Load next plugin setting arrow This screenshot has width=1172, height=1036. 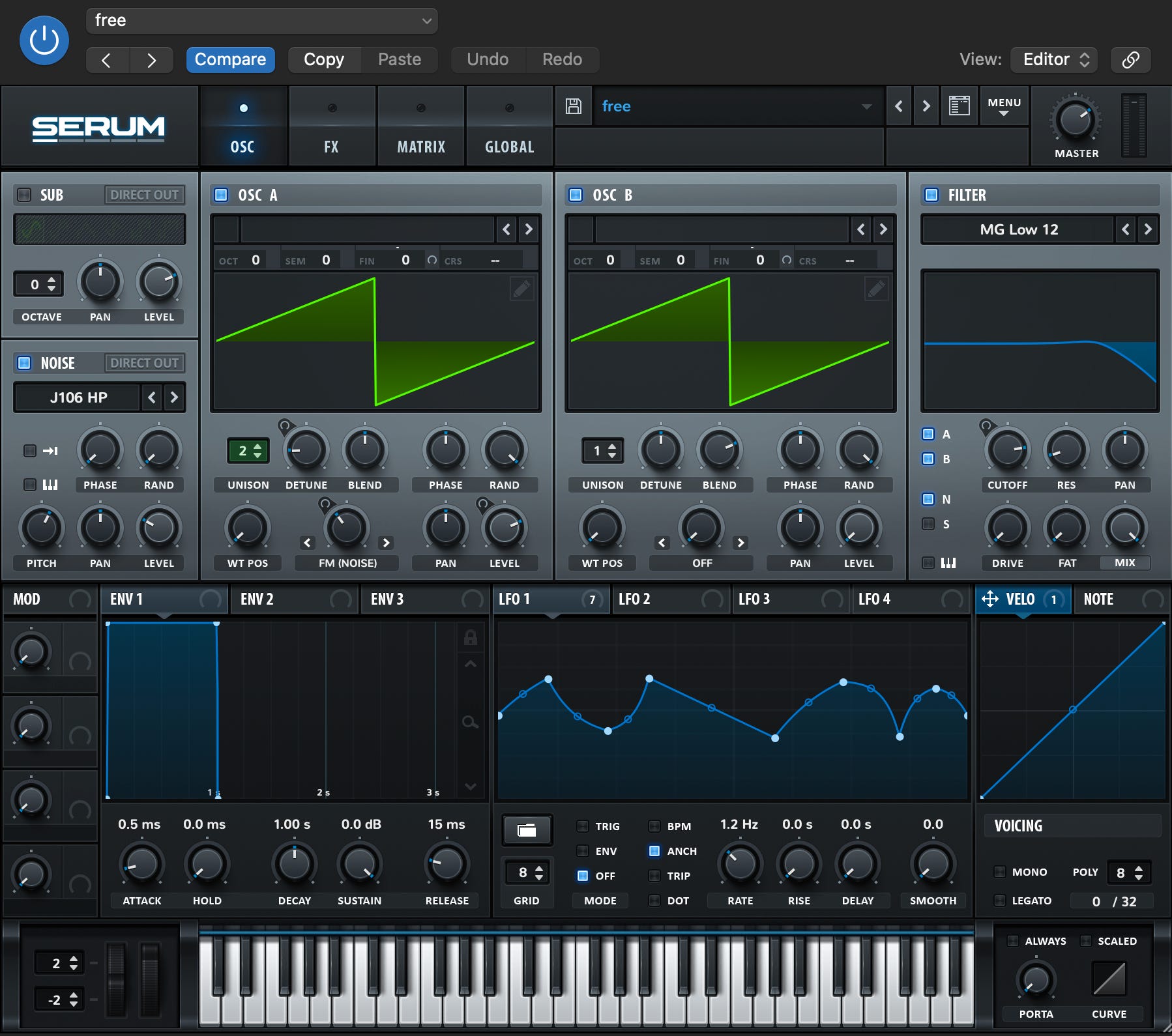pyautogui.click(x=151, y=60)
